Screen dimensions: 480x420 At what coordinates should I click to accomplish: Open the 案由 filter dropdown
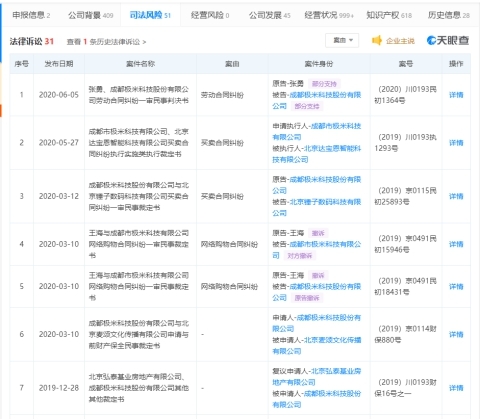[x=342, y=40]
